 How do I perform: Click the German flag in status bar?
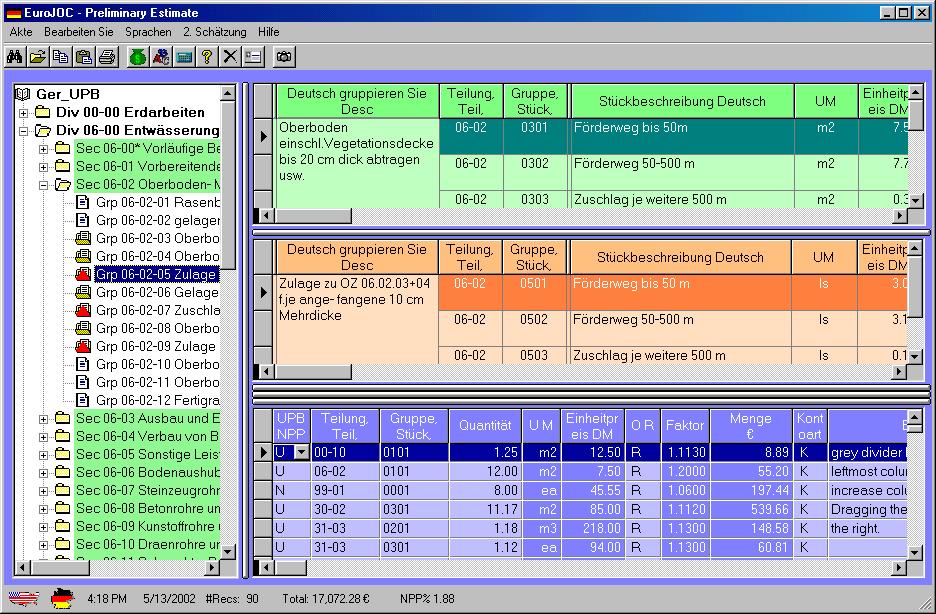click(63, 598)
